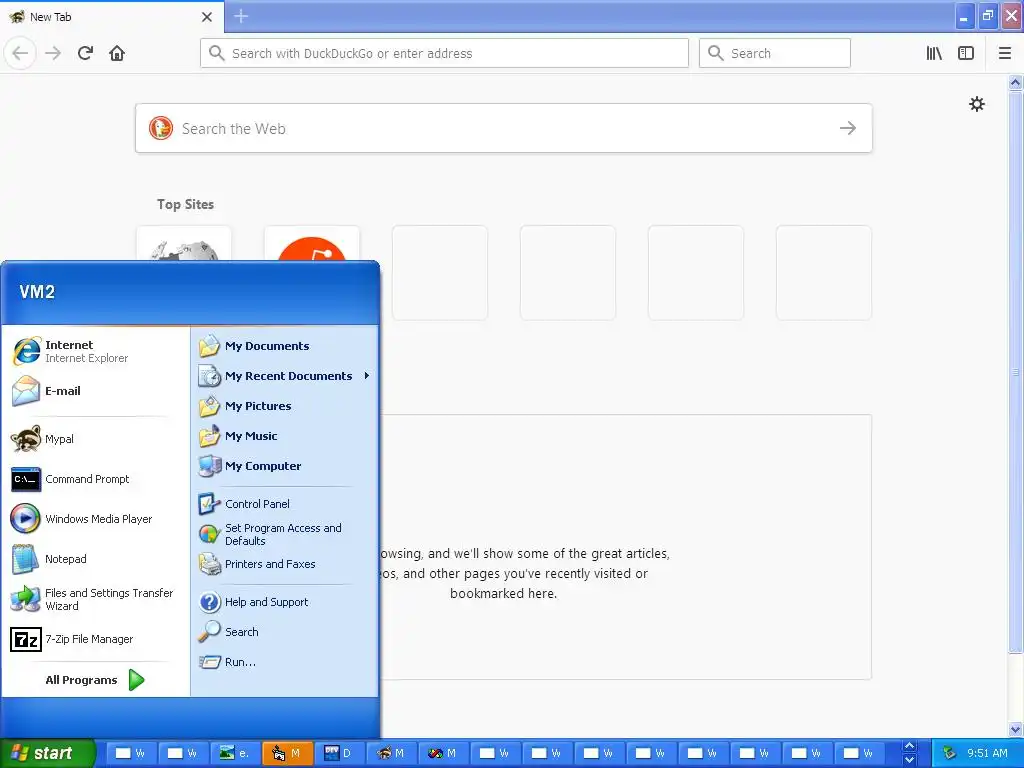1024x768 pixels.
Task: Open My Pictures folder
Action: click(x=285, y=406)
